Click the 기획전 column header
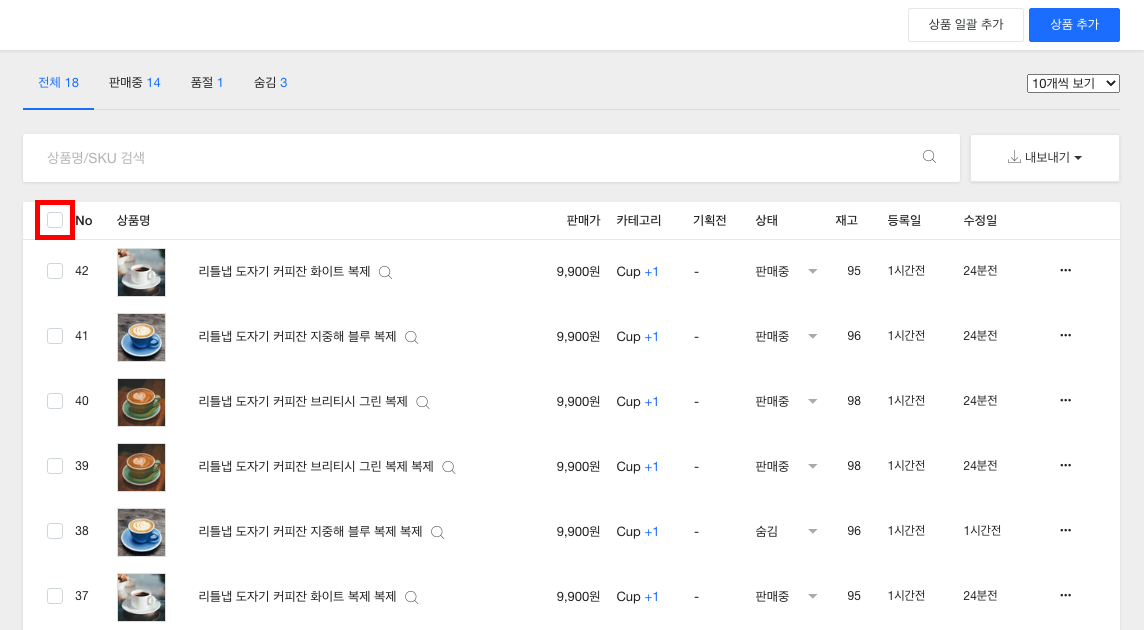Viewport: 1144px width, 630px height. [x=709, y=220]
